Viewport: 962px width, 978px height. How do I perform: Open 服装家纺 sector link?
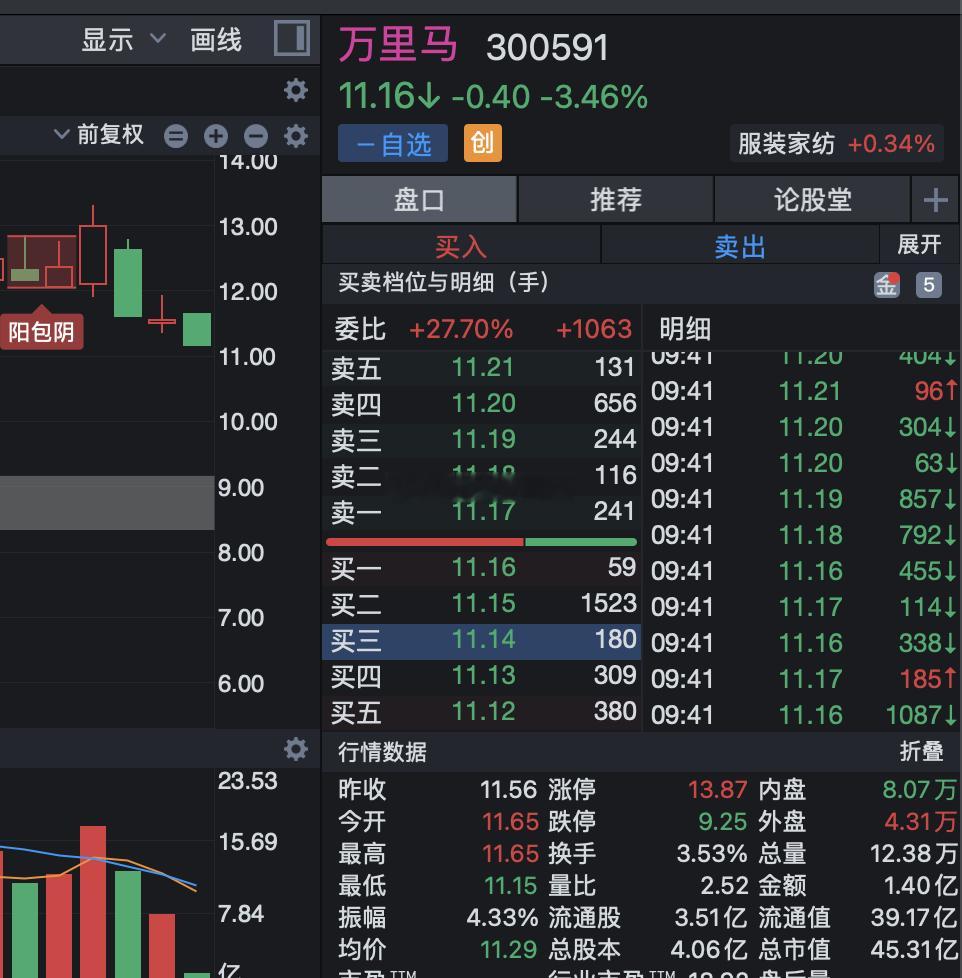pyautogui.click(x=836, y=143)
